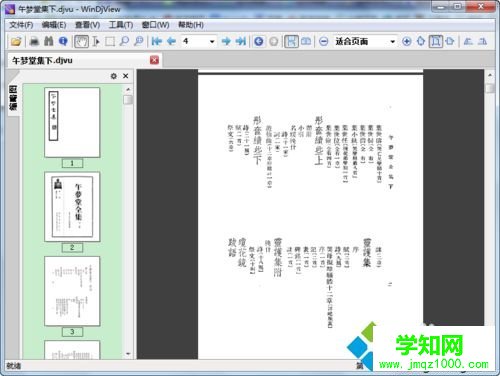Image resolution: width=500 pixels, height=376 pixels.
Task: Open the page number dropdown
Action: pyautogui.click(x=212, y=42)
